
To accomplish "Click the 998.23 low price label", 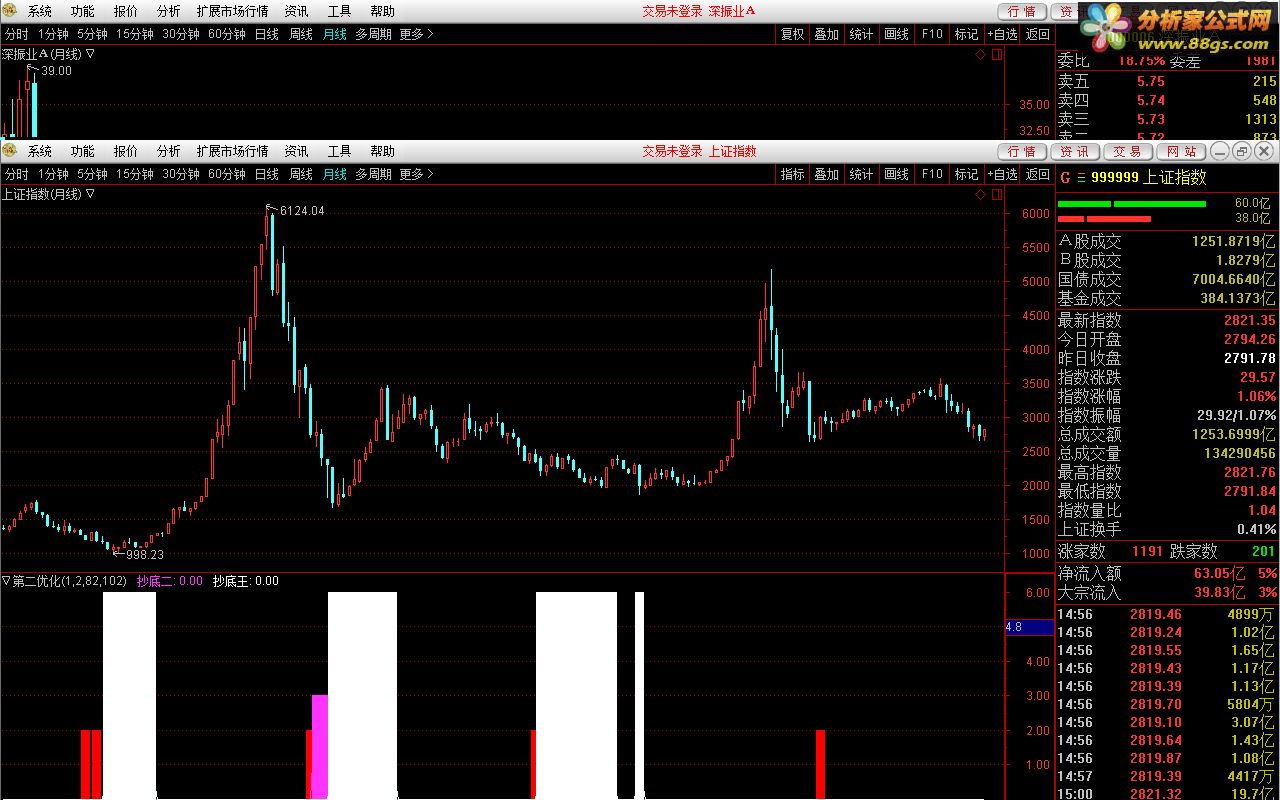I will [x=146, y=554].
